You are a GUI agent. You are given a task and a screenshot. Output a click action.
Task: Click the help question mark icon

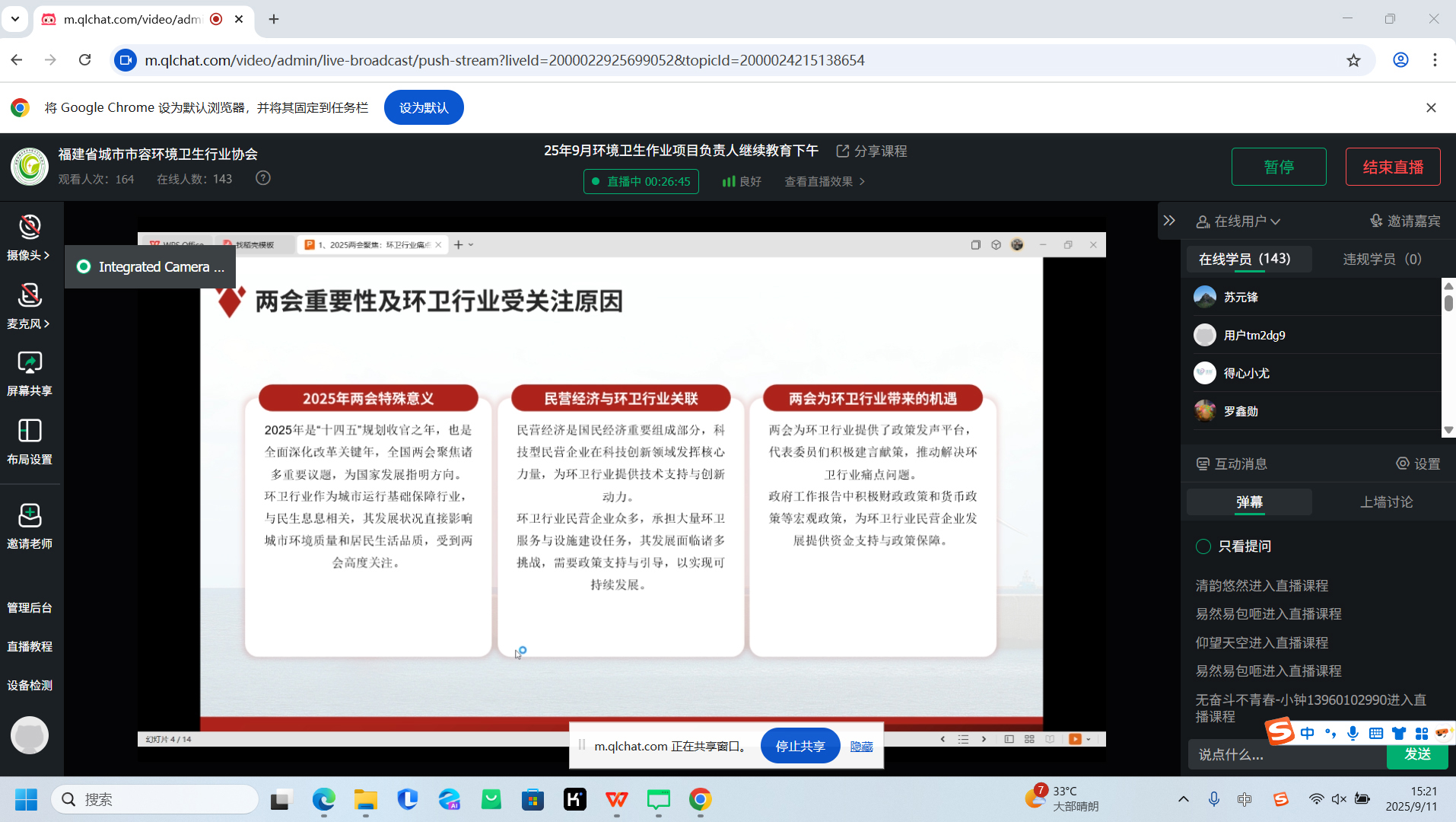pos(263,178)
